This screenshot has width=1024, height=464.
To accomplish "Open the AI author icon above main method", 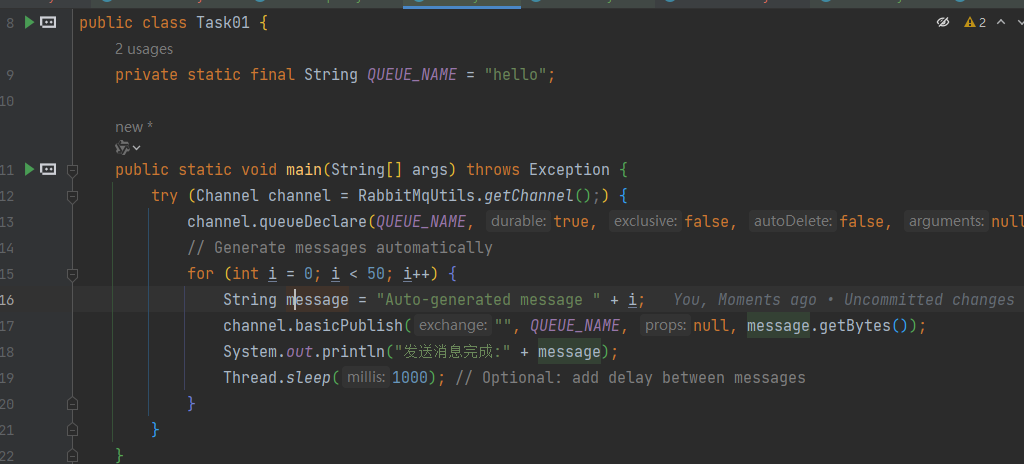I will (x=122, y=148).
